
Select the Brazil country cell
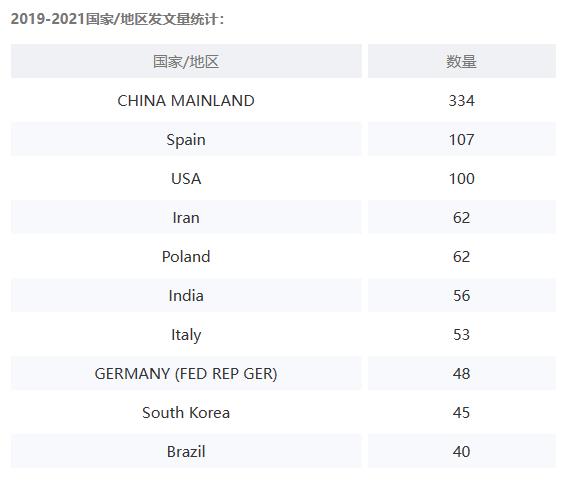coord(186,451)
